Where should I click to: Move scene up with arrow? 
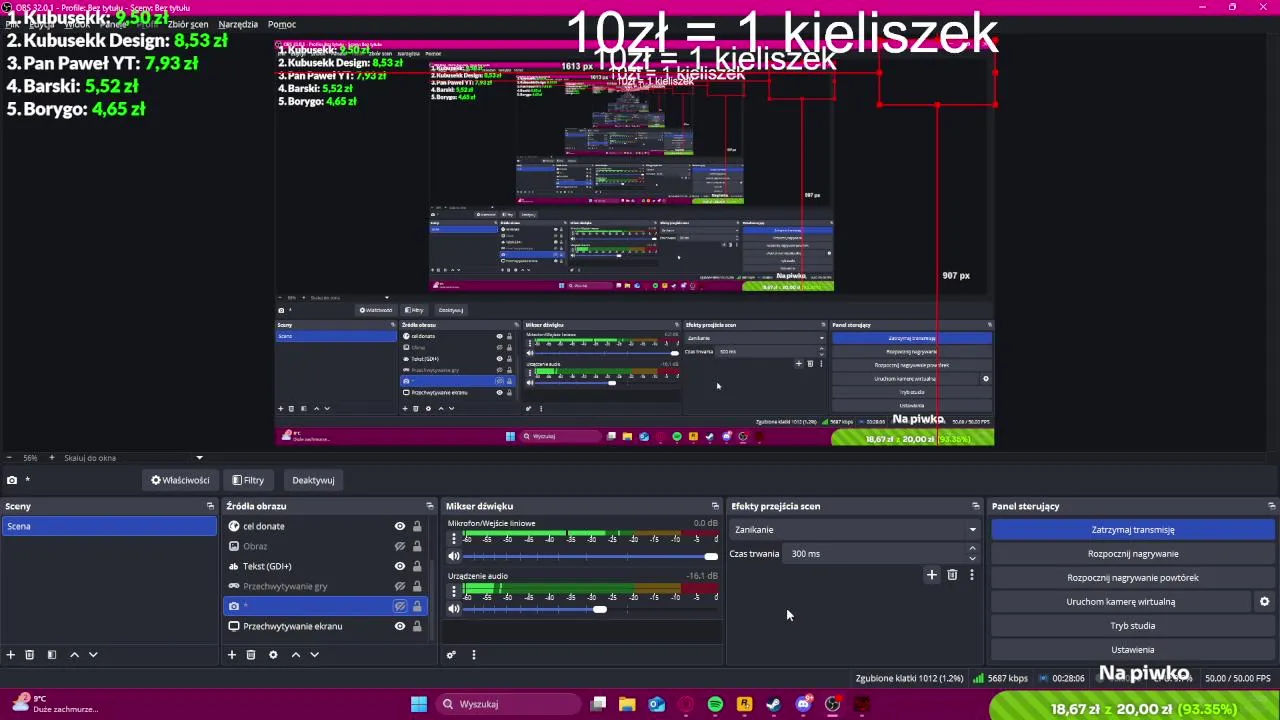(x=74, y=655)
